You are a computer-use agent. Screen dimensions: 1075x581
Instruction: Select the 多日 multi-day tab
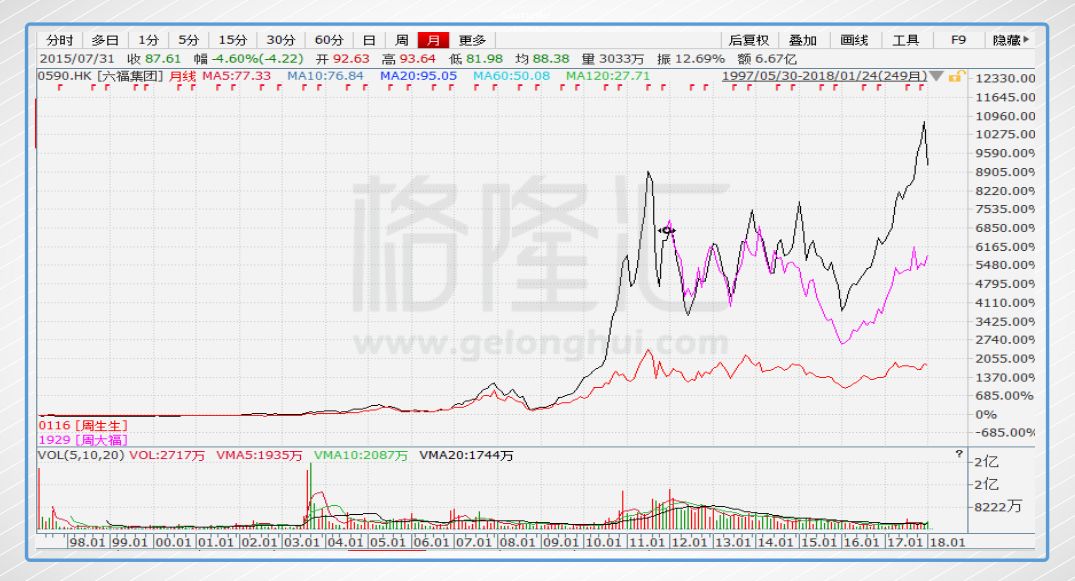coord(105,40)
